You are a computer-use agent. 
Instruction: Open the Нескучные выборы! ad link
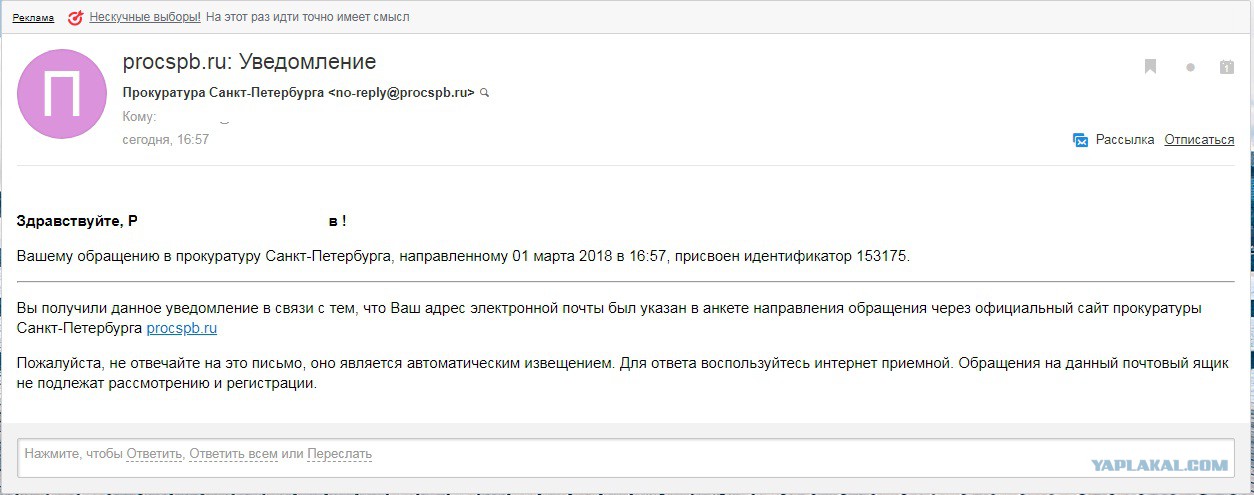(145, 17)
